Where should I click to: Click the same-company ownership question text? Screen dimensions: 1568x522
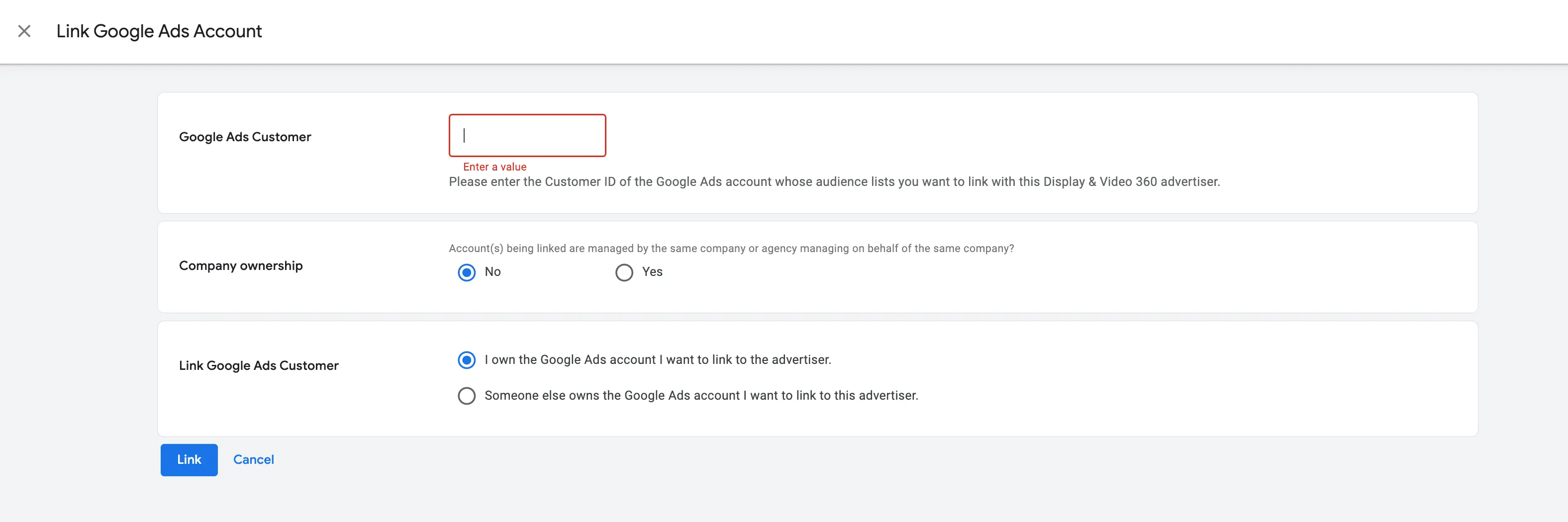(x=731, y=248)
